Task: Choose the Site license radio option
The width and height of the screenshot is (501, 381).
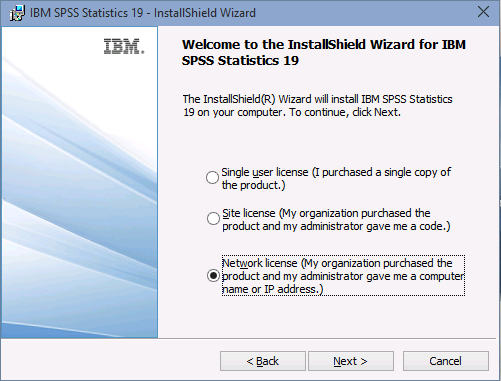Action: 213,219
